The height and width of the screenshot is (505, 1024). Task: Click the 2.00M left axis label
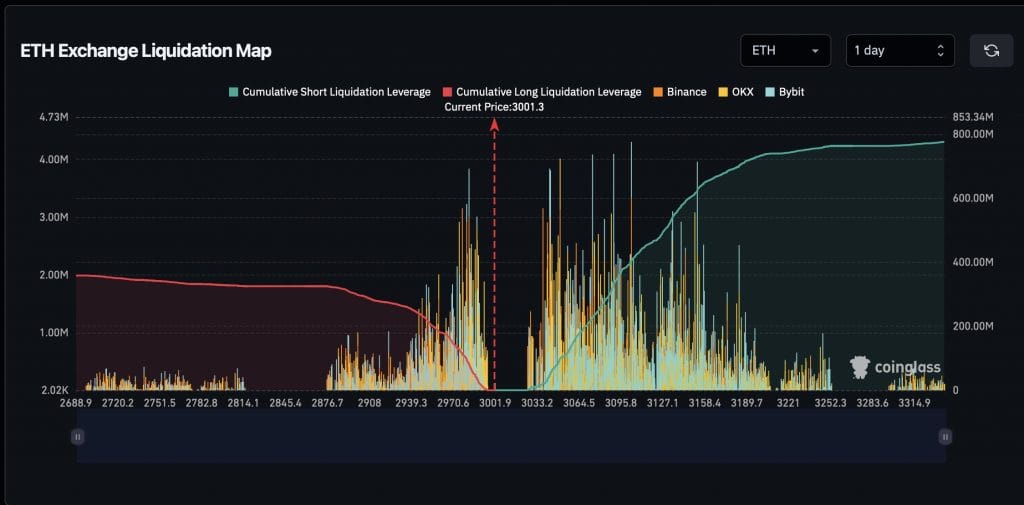(54, 275)
